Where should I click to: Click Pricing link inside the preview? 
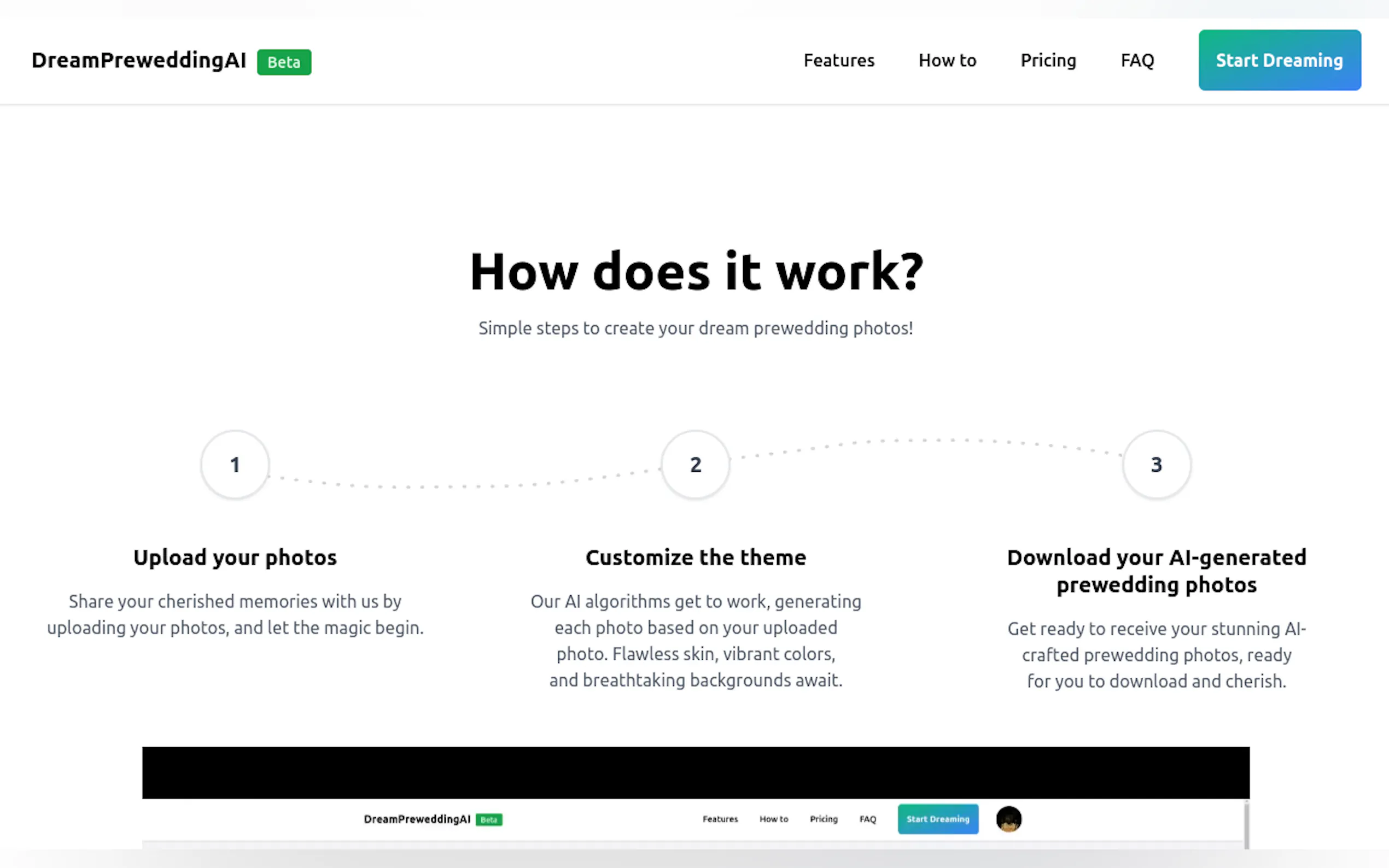(824, 819)
